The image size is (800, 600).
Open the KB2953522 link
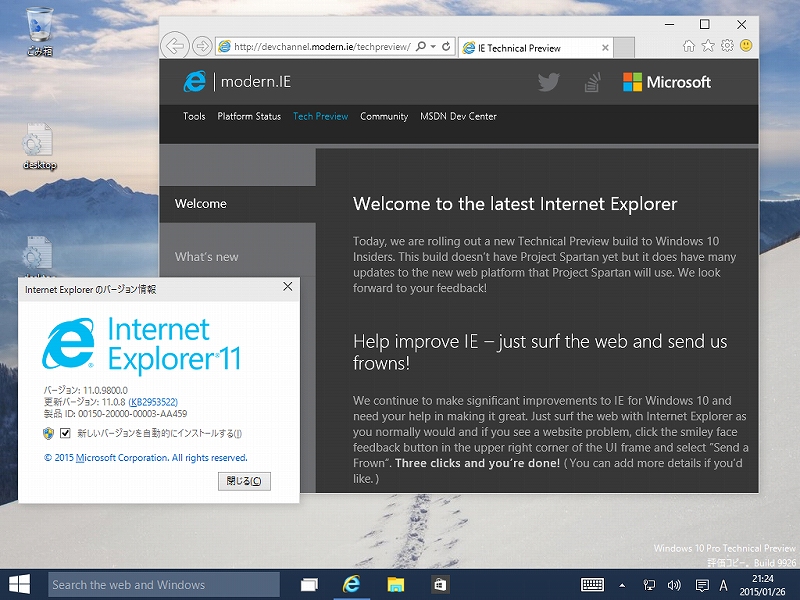point(153,402)
